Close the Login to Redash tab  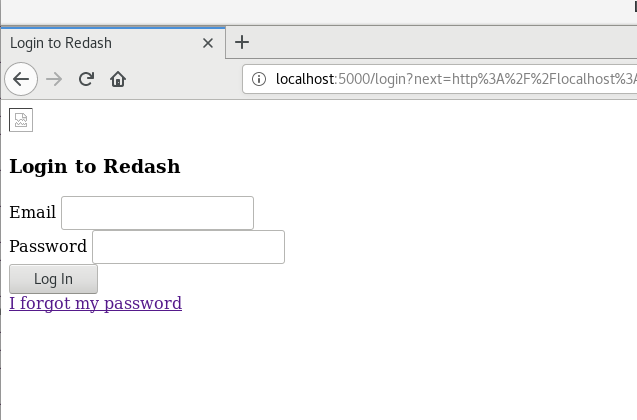[x=208, y=43]
